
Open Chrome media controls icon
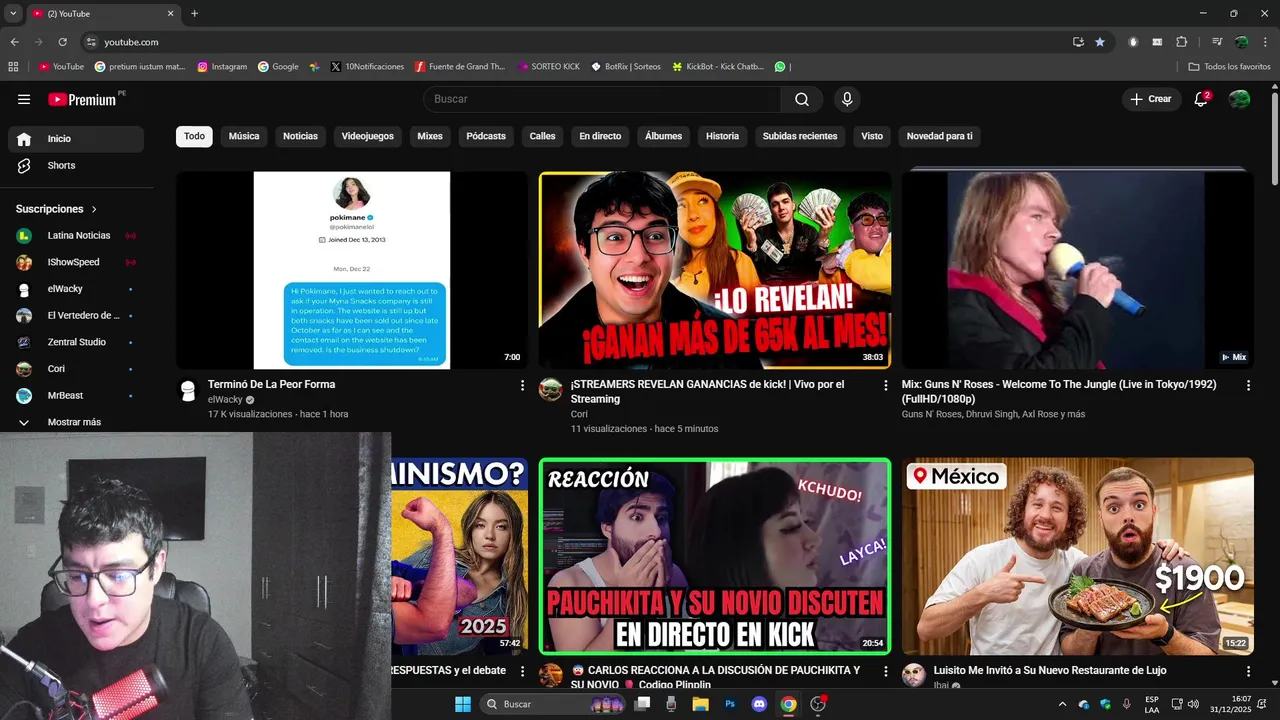[1217, 42]
